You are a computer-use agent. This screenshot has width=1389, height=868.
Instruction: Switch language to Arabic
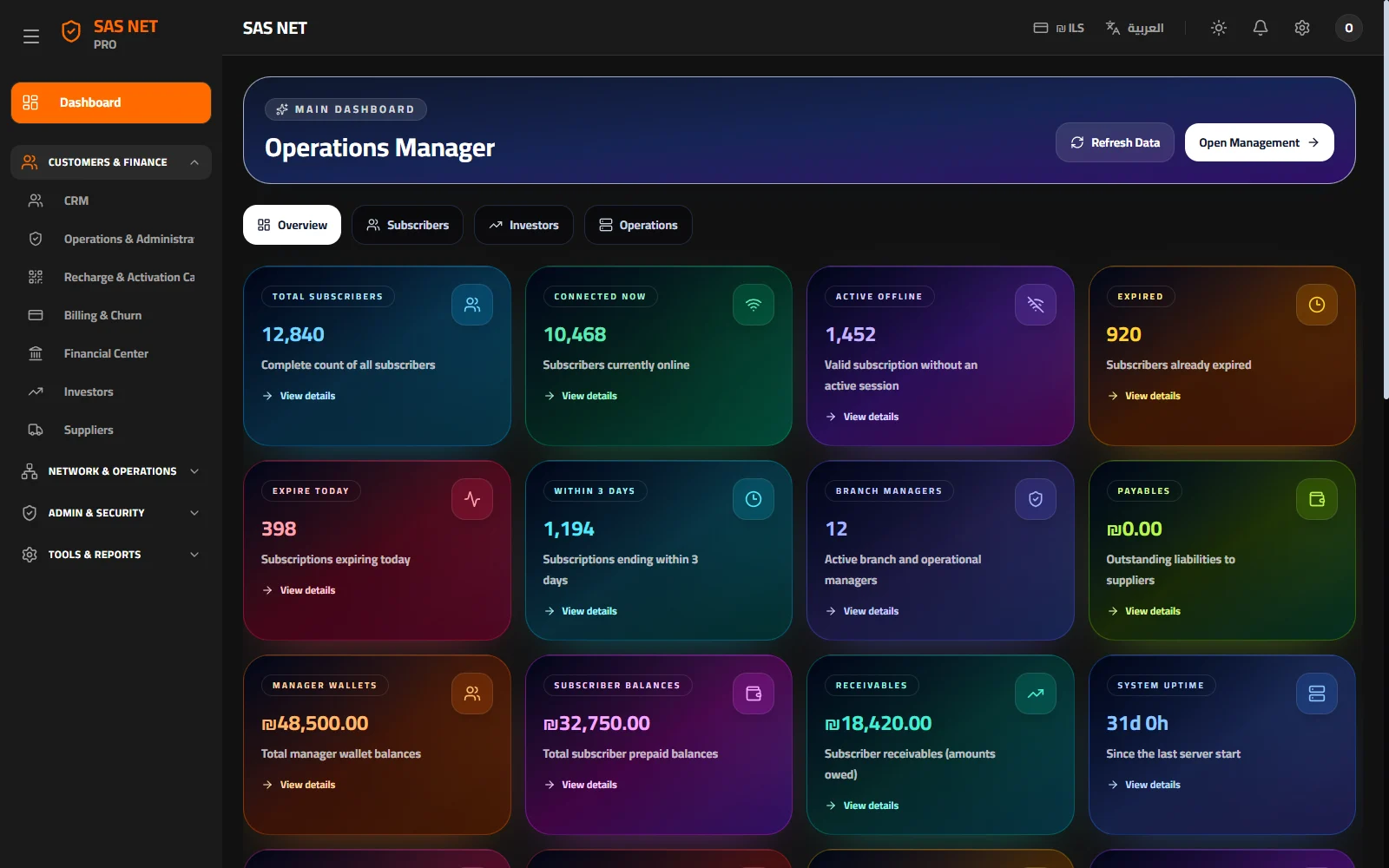1135,28
